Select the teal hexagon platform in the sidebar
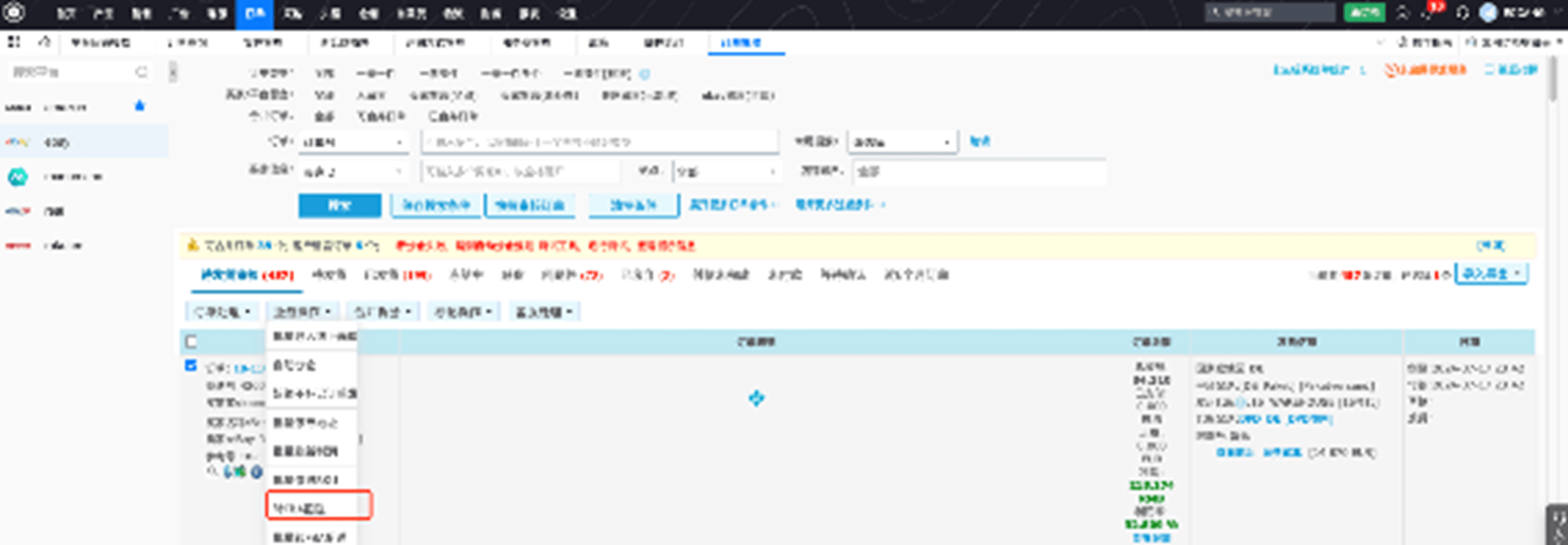1568x545 pixels. pyautogui.click(x=18, y=177)
